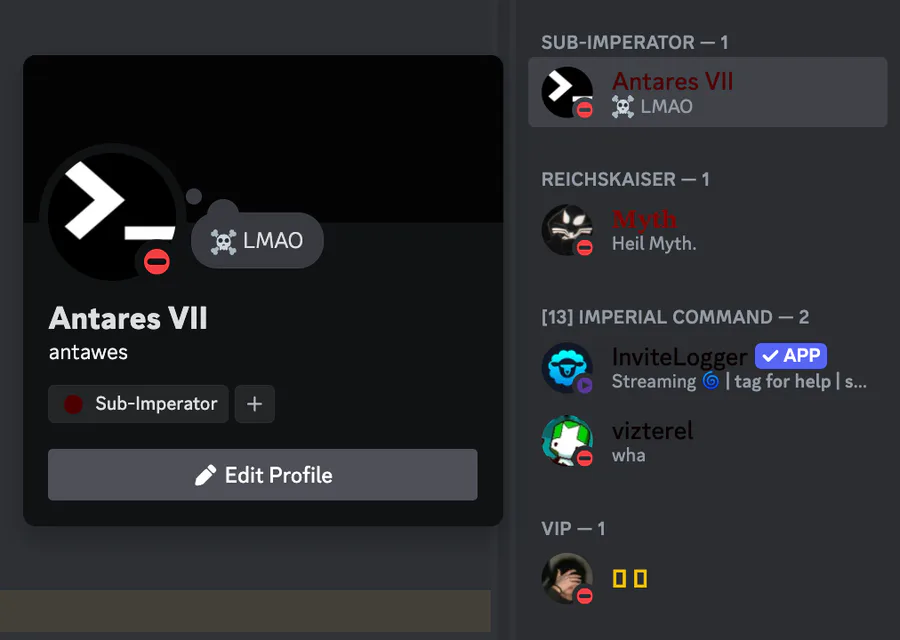Click InviteLogger's blue sheep avatar
The width and height of the screenshot is (900, 640).
pyautogui.click(x=567, y=367)
